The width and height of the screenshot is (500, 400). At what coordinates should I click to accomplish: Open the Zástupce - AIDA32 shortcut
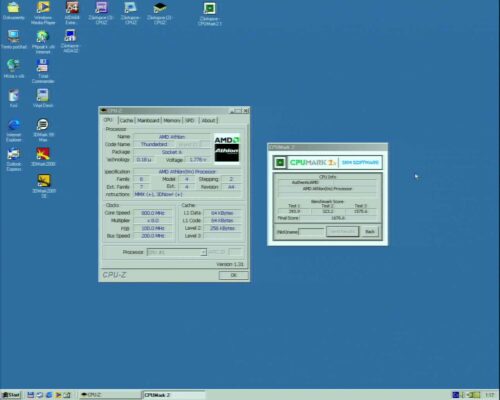click(70, 41)
